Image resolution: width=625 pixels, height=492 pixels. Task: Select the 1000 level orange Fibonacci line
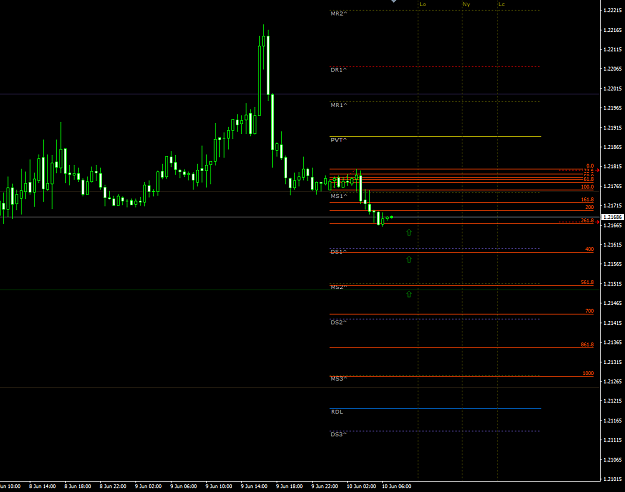pyautogui.click(x=462, y=376)
